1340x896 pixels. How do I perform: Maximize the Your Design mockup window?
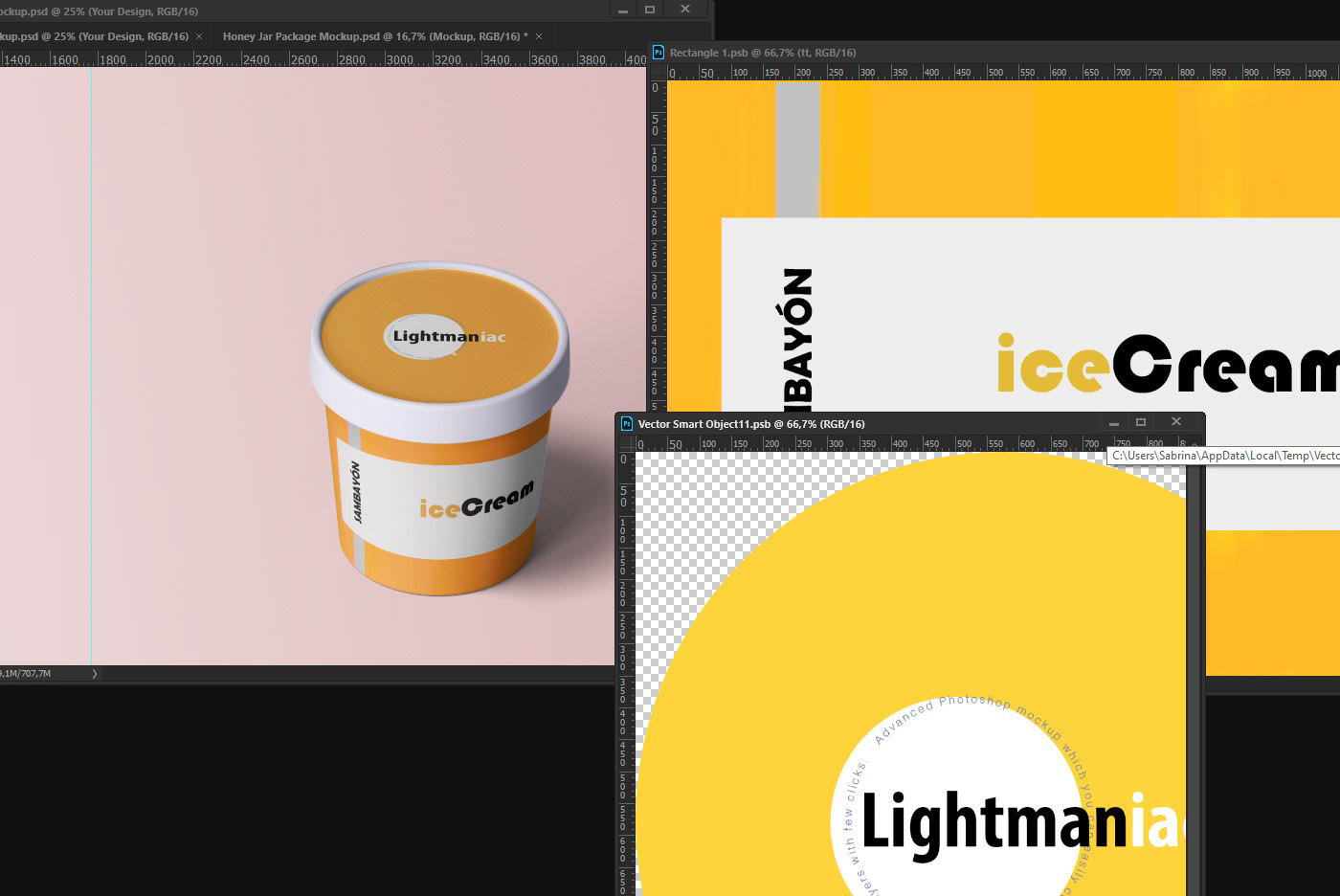[650, 10]
